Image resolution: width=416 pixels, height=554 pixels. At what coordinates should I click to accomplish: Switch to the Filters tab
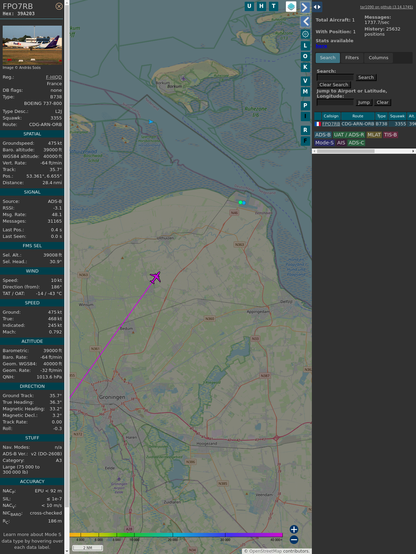352,58
